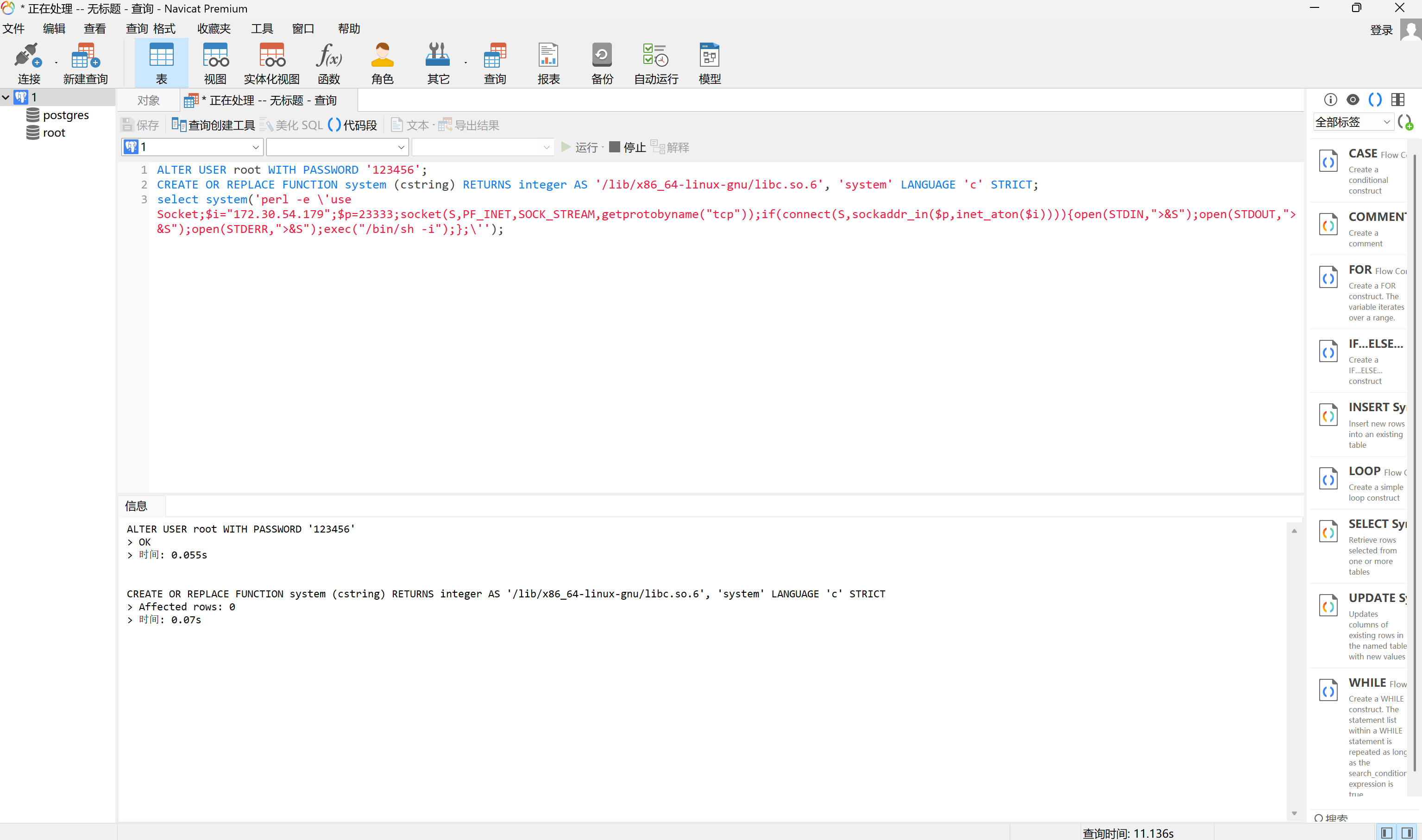Screen dimensions: 1422x840
Task: Toggle the right pane layout button in status bar
Action: pos(1407,833)
